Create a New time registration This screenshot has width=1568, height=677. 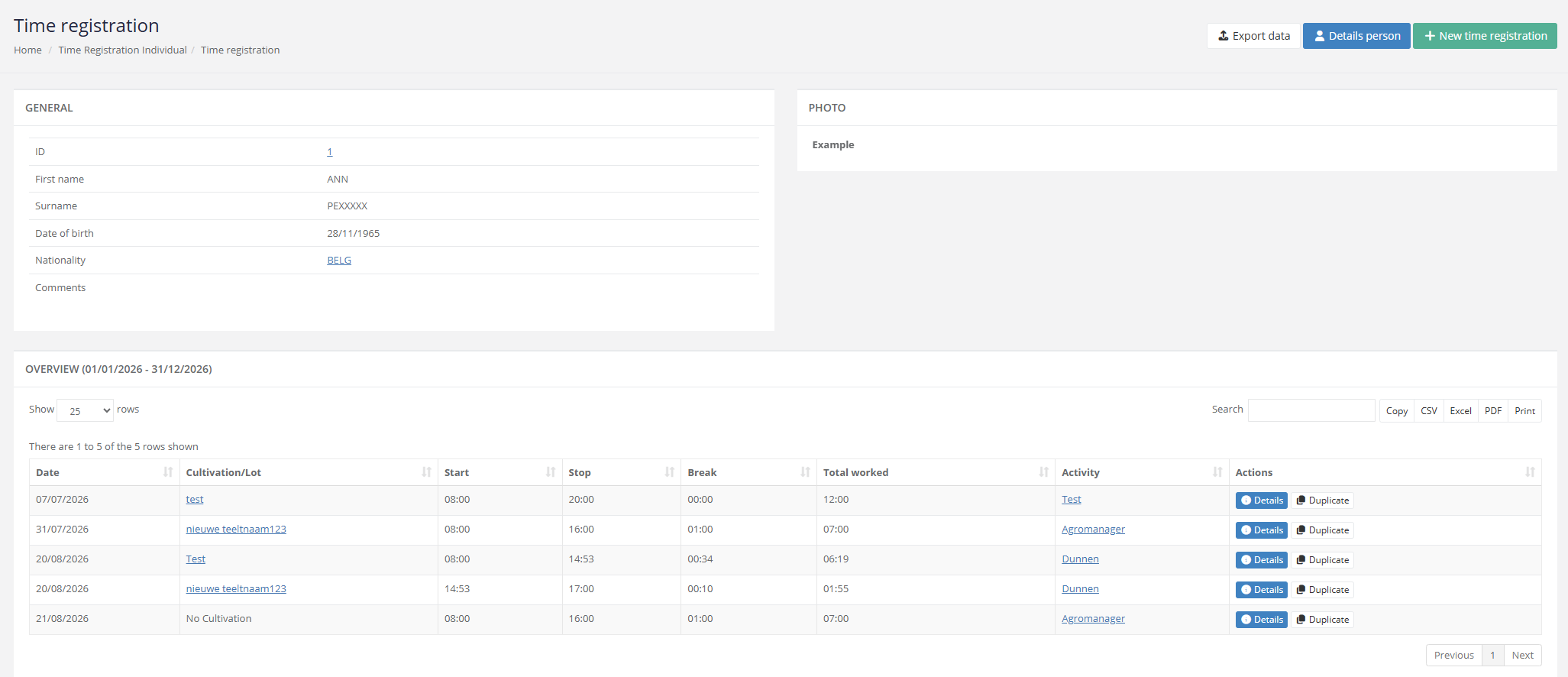point(1485,36)
